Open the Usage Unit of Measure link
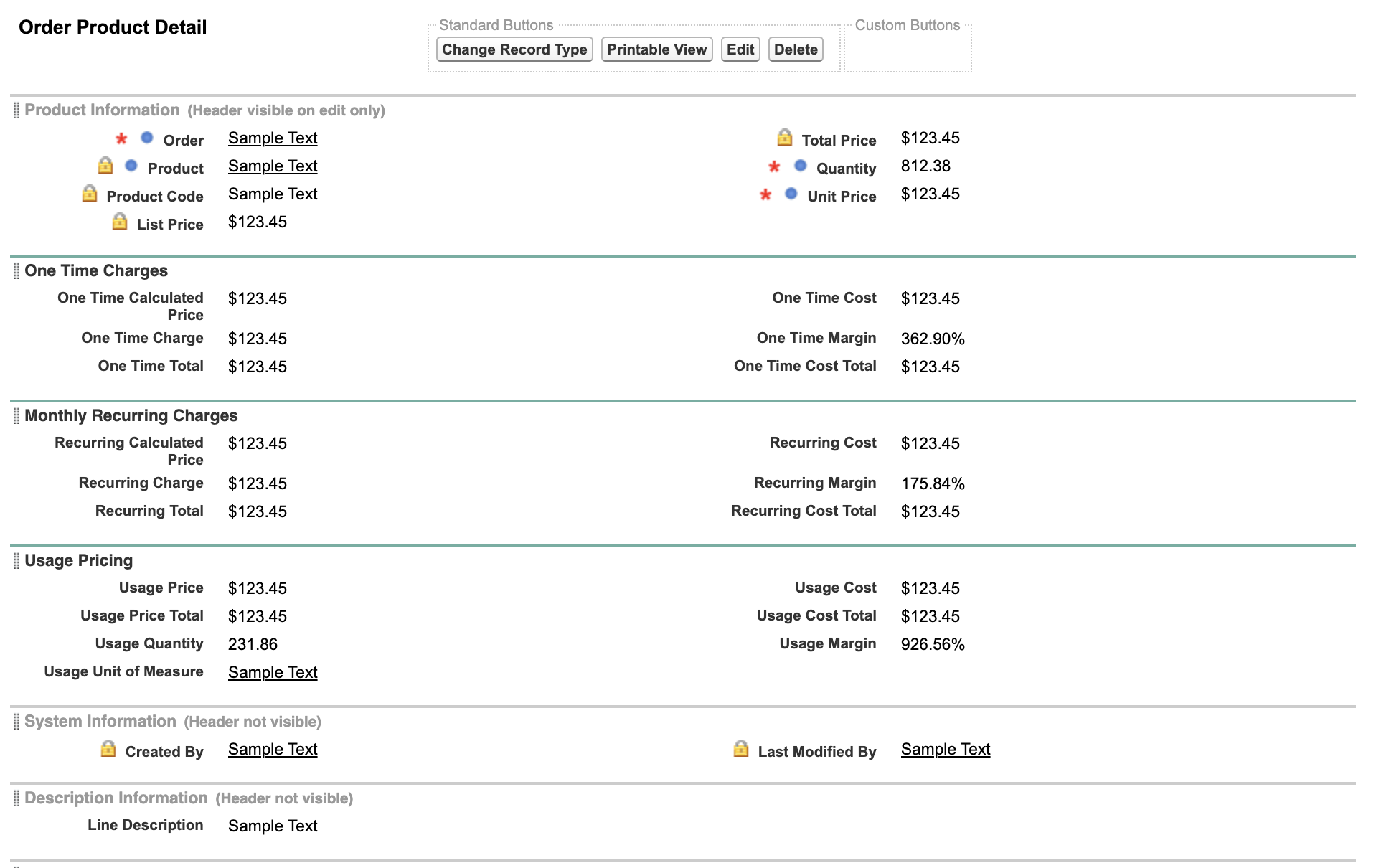Image resolution: width=1376 pixels, height=868 pixels. [273, 673]
